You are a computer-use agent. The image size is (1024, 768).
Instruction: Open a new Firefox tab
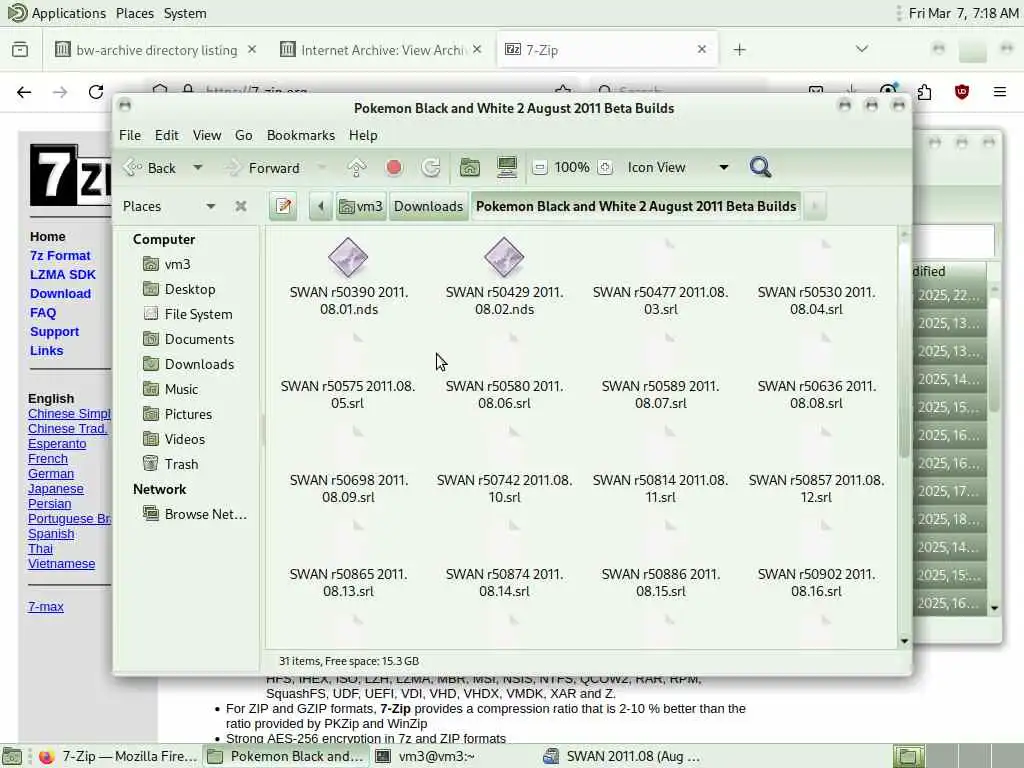[x=739, y=50]
